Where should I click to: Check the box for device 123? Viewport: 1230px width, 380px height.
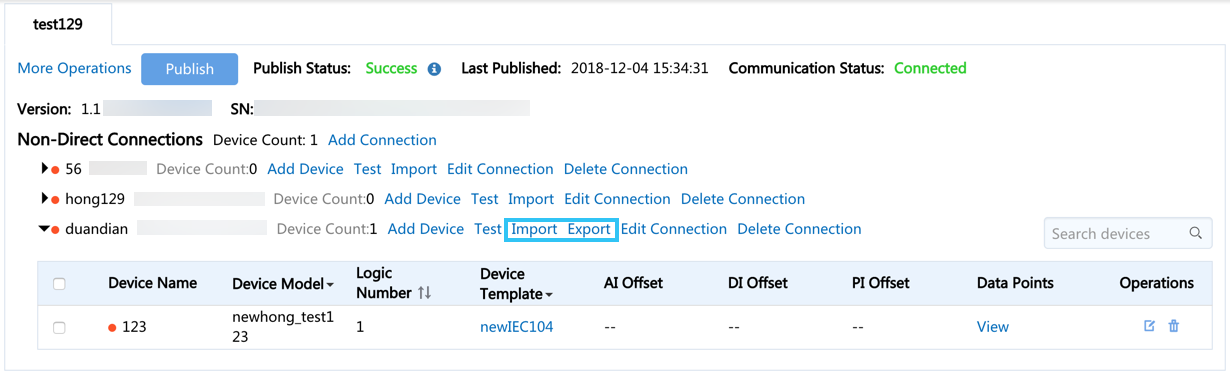tap(59, 327)
